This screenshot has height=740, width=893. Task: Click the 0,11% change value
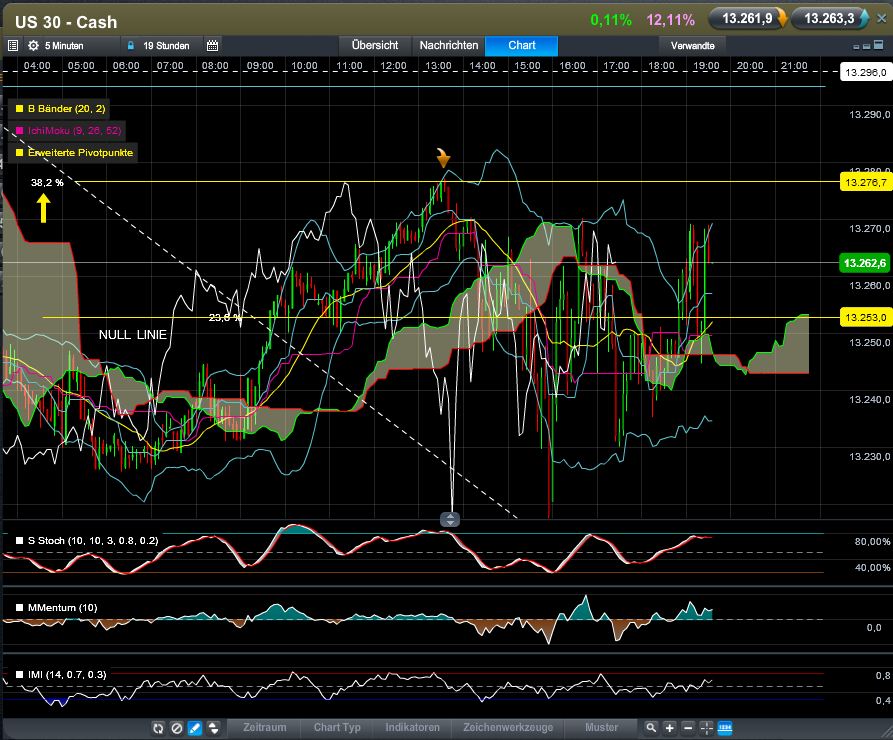[x=611, y=20]
